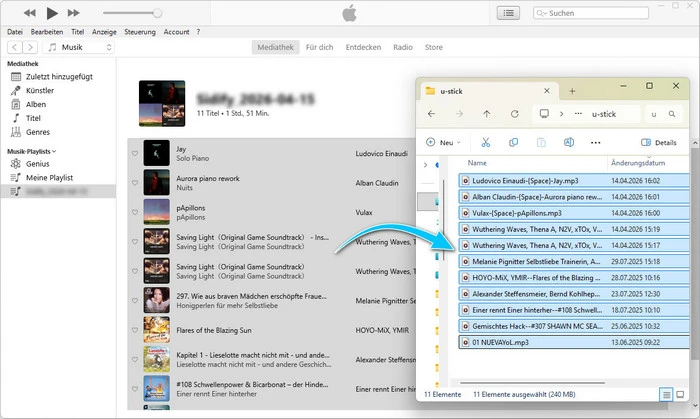Click the Previous track rewind button
Image resolution: width=700 pixels, height=419 pixels.
pos(30,13)
